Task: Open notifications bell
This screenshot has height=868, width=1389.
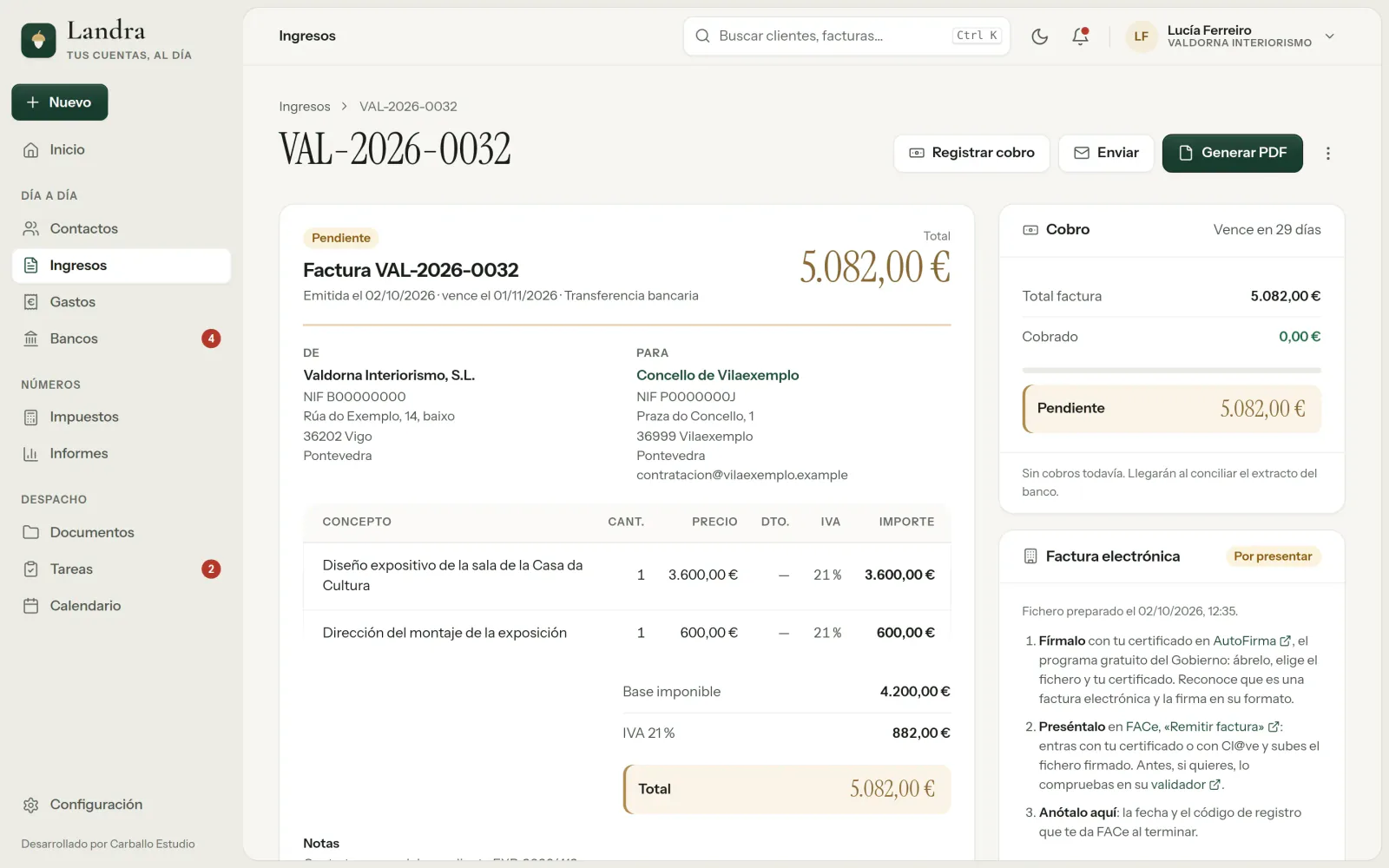Action: coord(1080,36)
